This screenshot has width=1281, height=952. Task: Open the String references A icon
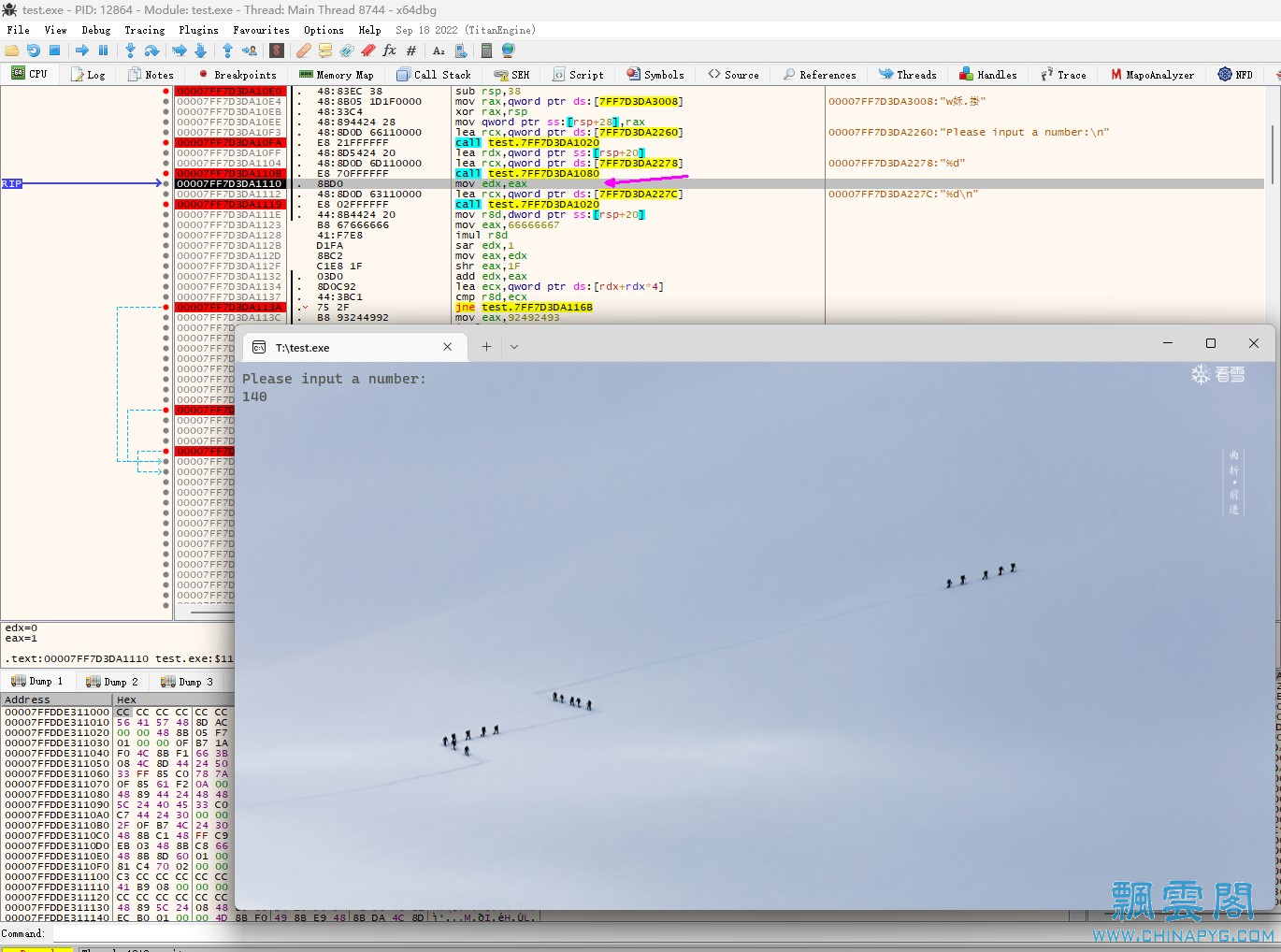[439, 50]
